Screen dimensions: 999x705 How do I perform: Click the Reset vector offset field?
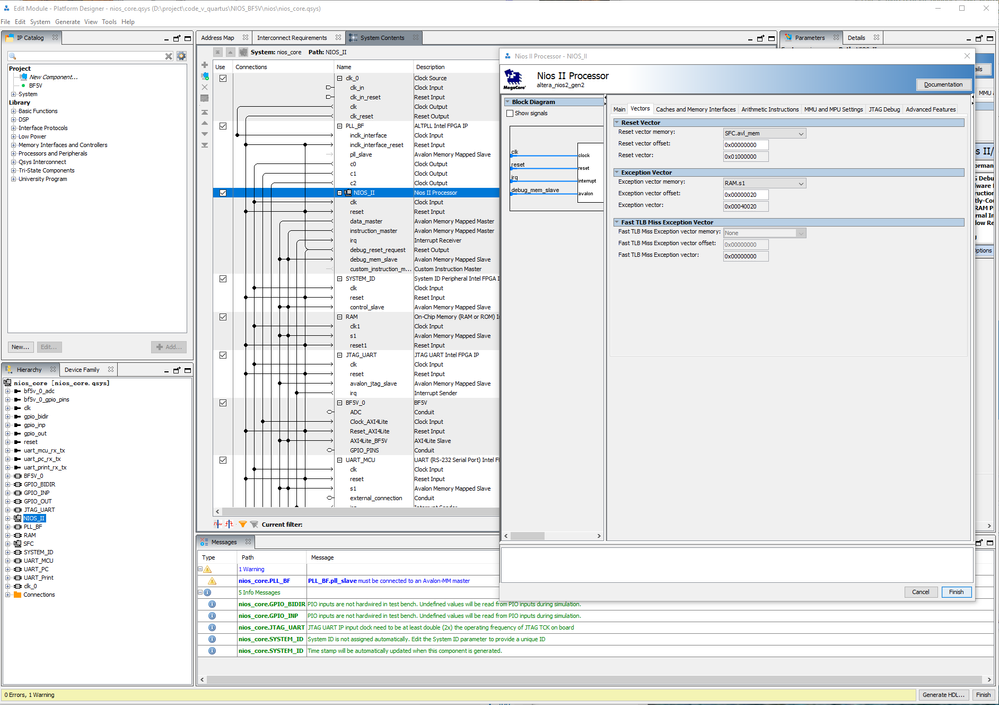[x=745, y=144]
